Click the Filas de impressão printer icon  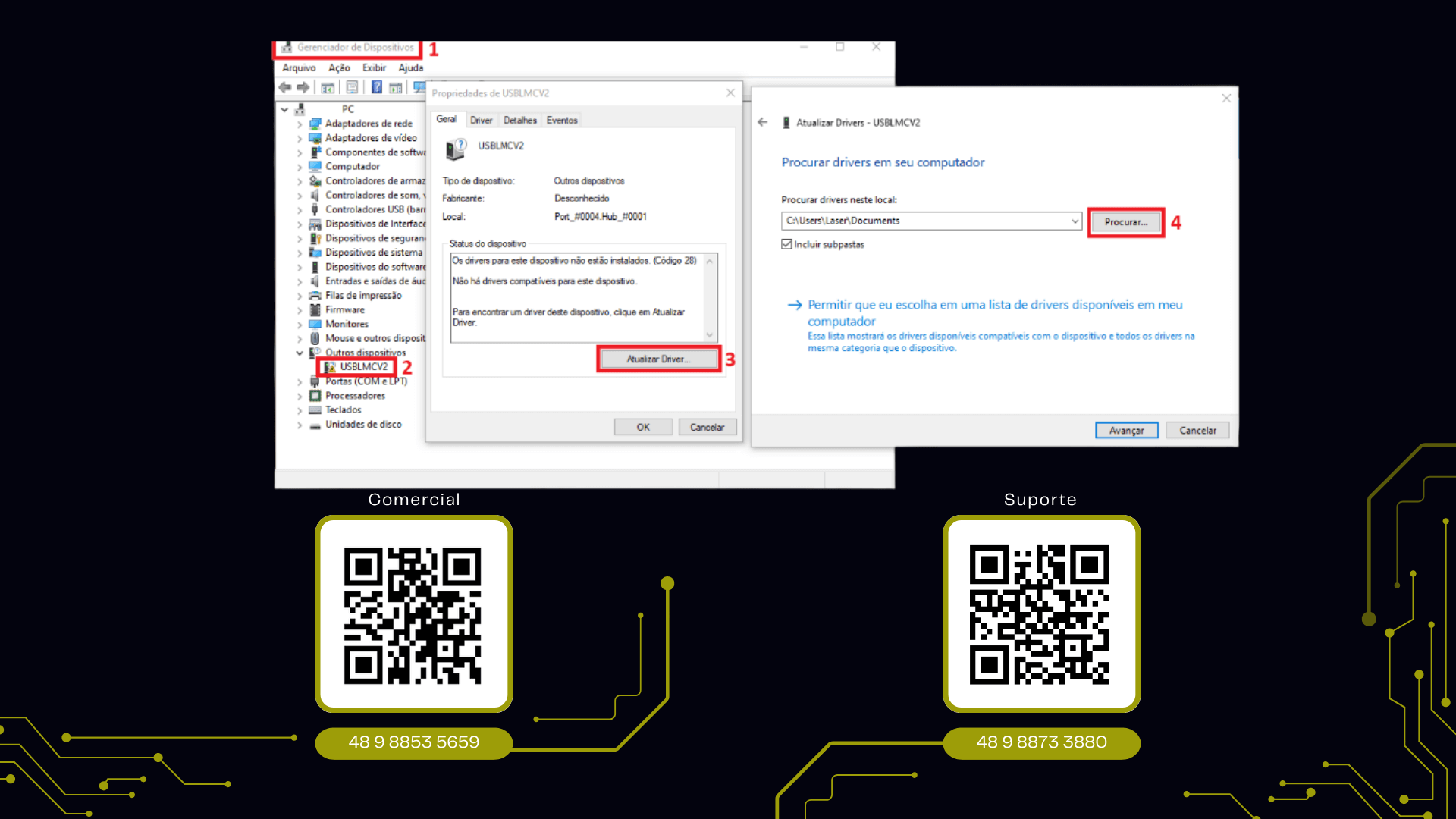click(315, 296)
